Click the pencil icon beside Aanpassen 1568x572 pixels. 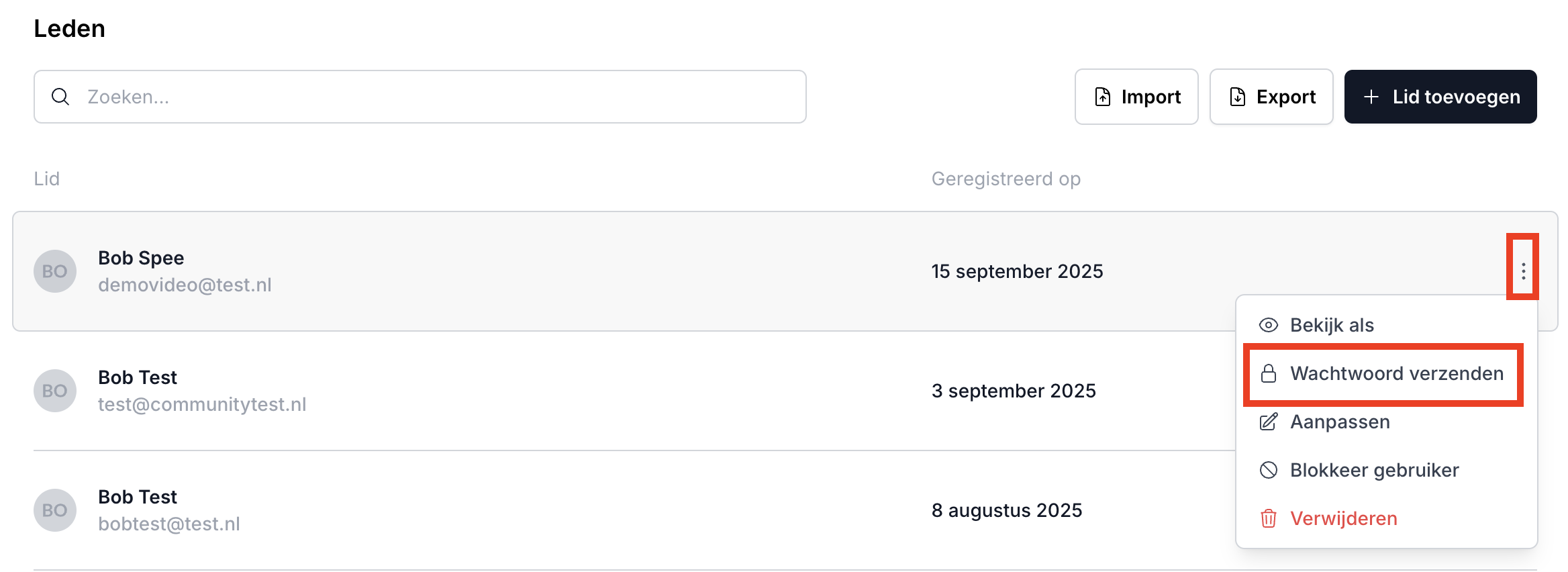point(1268,422)
